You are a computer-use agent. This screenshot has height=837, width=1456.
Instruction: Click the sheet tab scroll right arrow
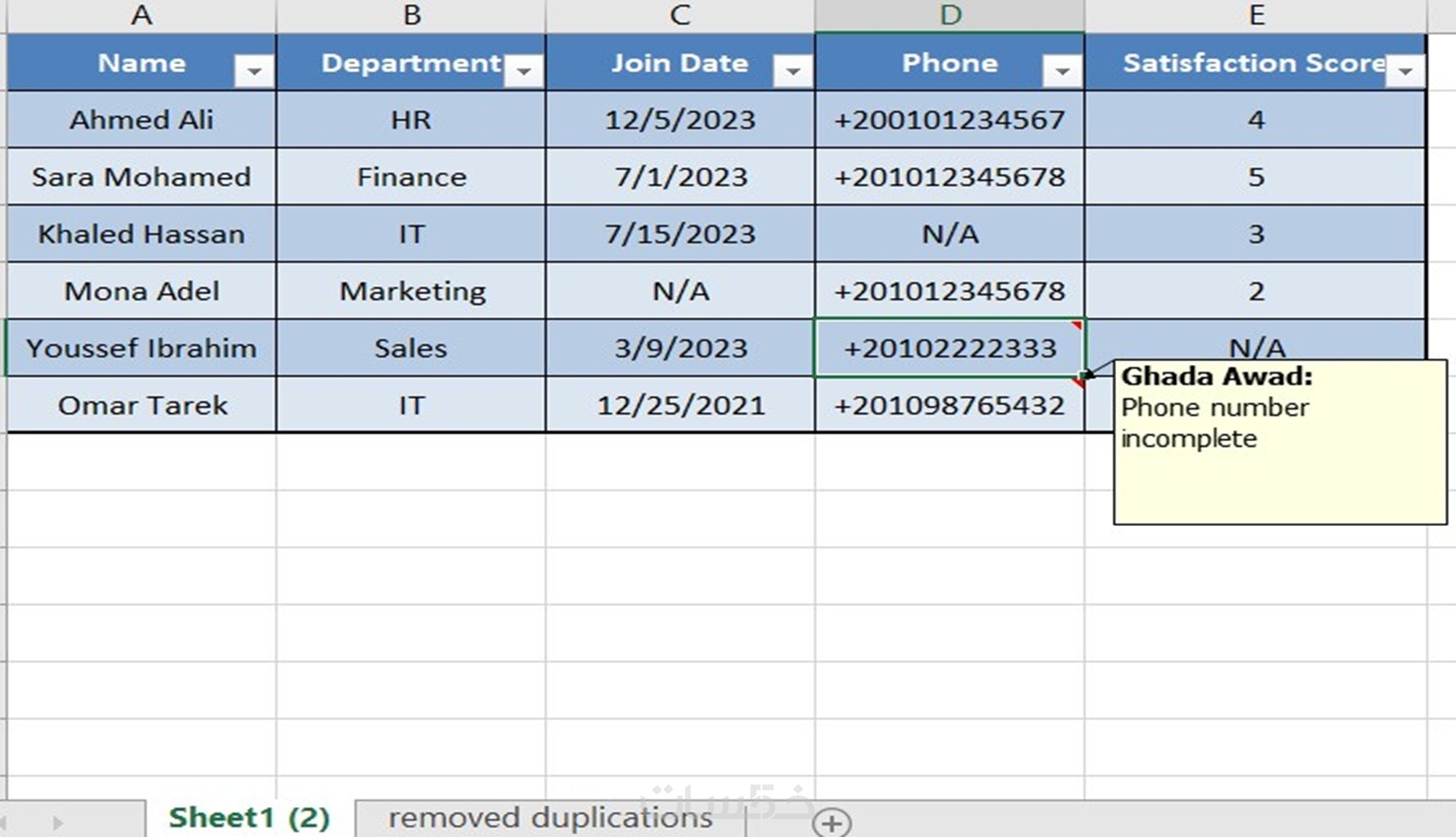[x=57, y=822]
